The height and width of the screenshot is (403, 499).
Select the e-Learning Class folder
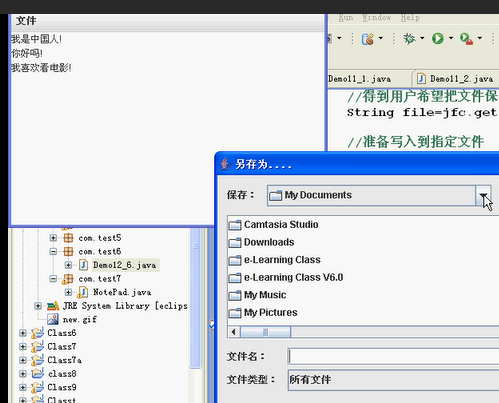tap(282, 260)
